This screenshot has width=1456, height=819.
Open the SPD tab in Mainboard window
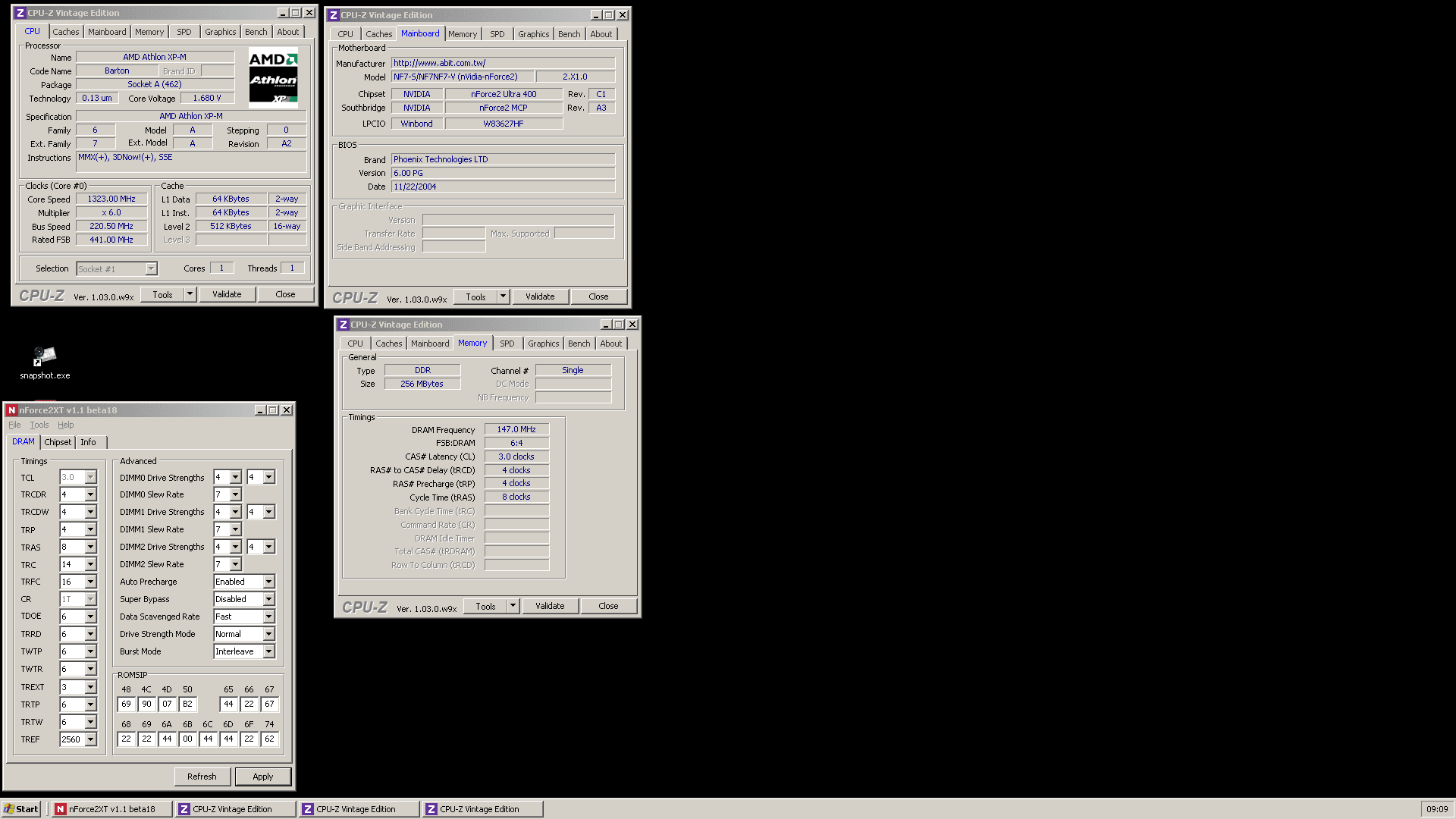pos(497,34)
